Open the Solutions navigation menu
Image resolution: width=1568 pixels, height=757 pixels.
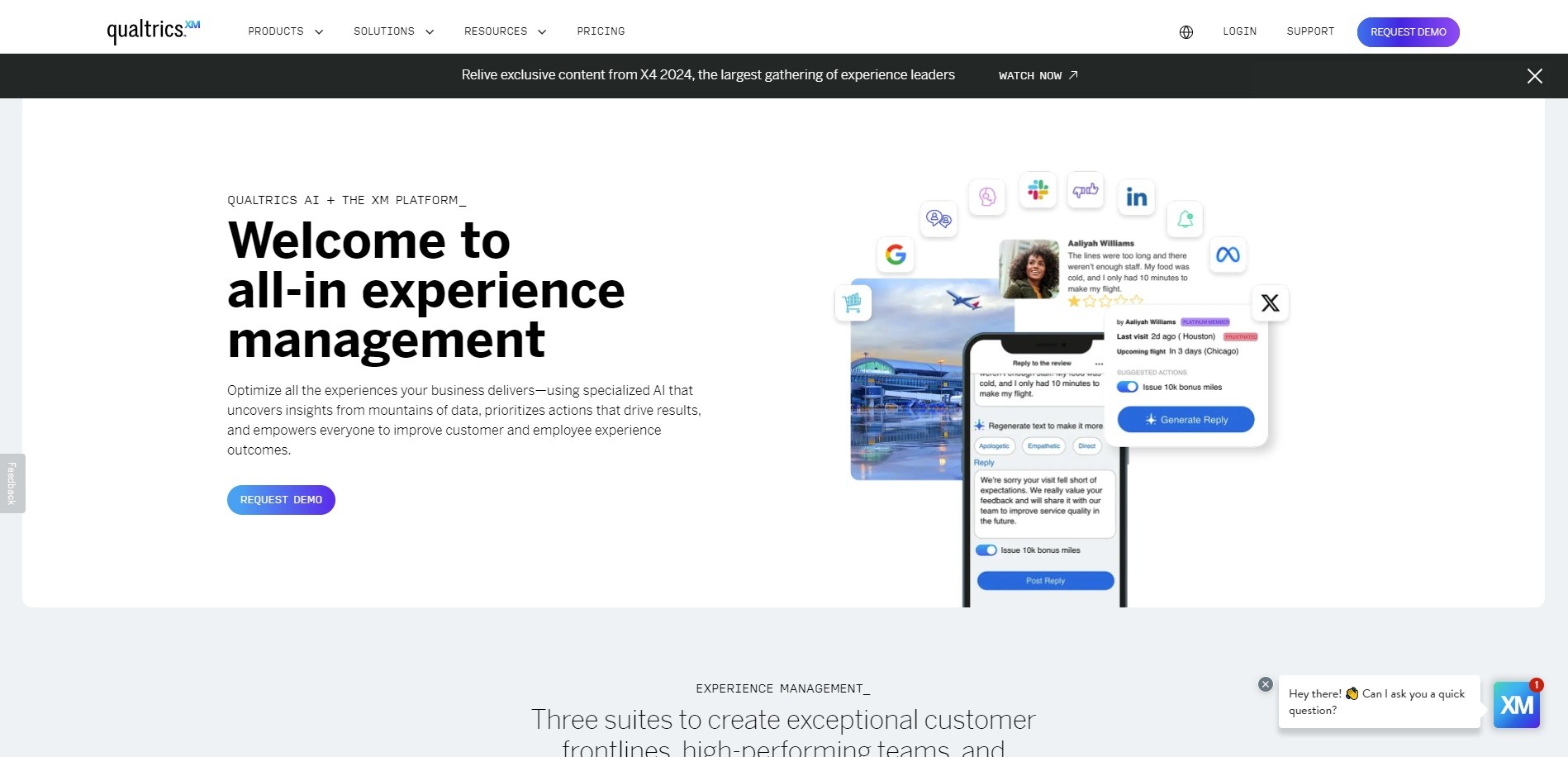point(384,31)
